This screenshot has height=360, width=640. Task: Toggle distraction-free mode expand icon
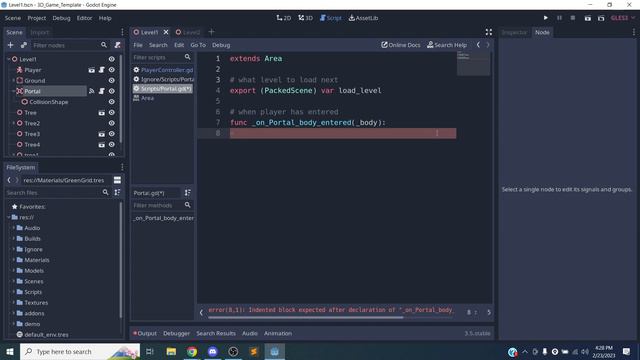489,32
